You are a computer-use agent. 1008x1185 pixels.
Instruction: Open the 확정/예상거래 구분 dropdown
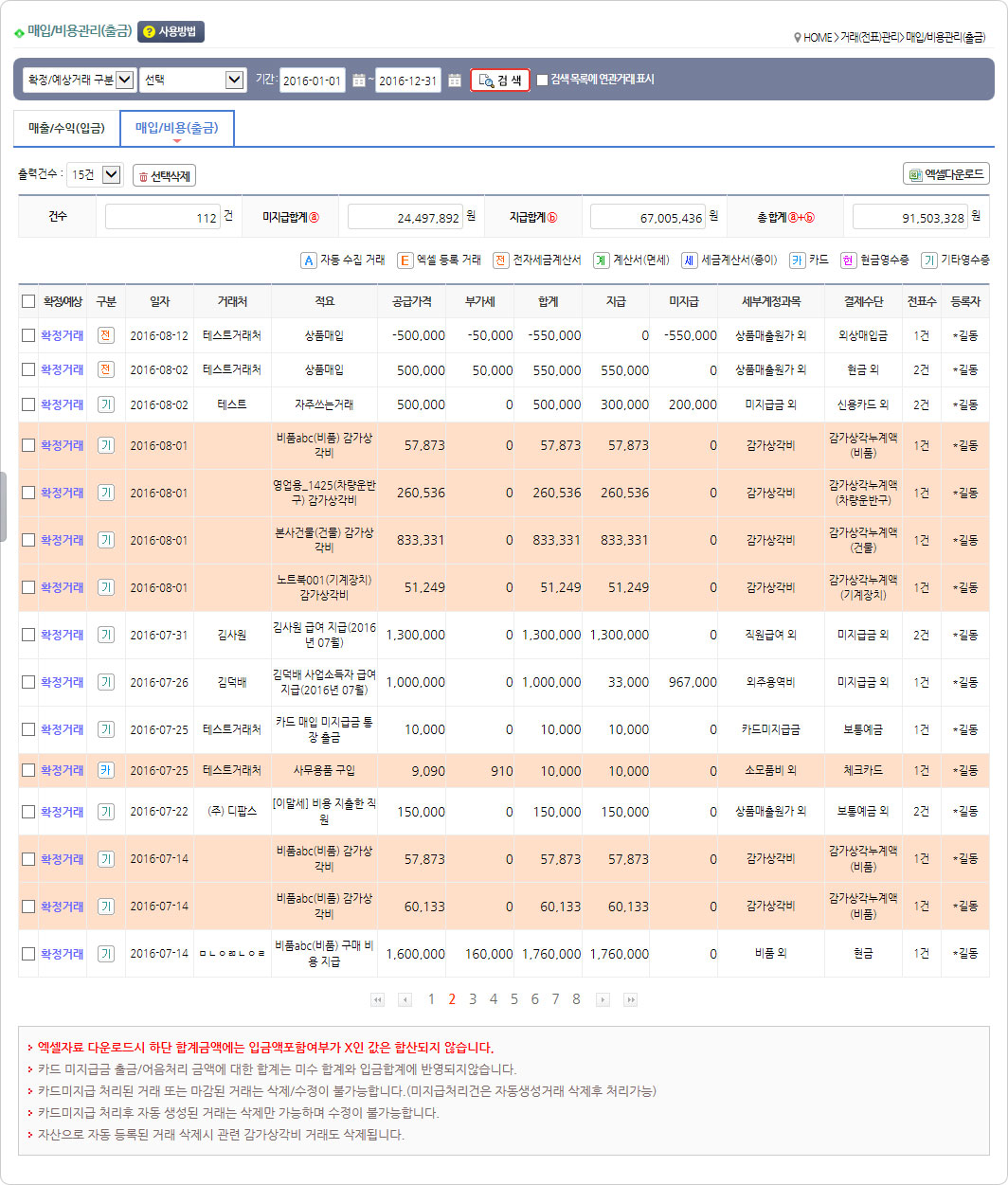[79, 81]
